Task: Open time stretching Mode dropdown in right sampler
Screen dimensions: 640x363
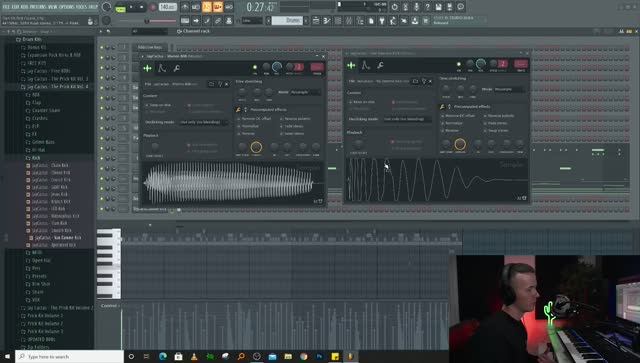Action: (509, 89)
